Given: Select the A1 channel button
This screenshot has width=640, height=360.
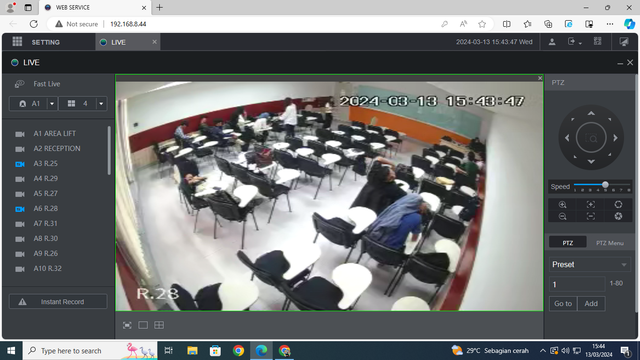Looking at the screenshot, I should point(29,104).
